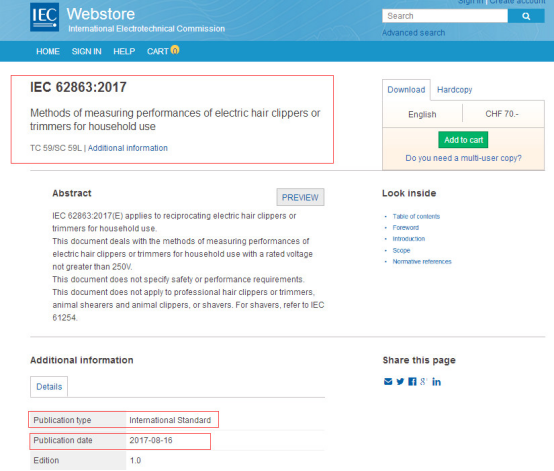Open the HOME menu item
The height and width of the screenshot is (471, 554).
click(48, 52)
